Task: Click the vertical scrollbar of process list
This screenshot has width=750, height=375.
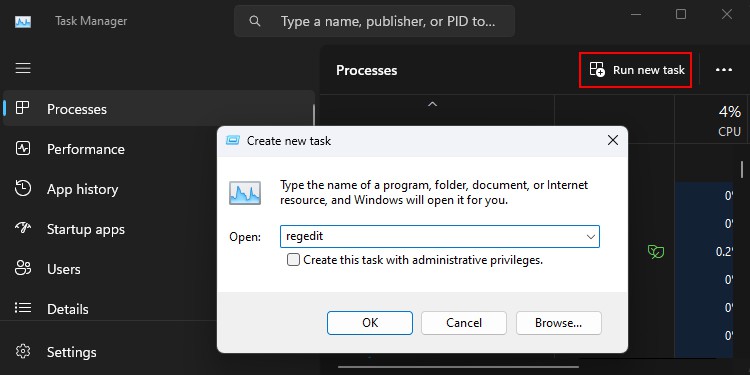Action: [x=742, y=169]
